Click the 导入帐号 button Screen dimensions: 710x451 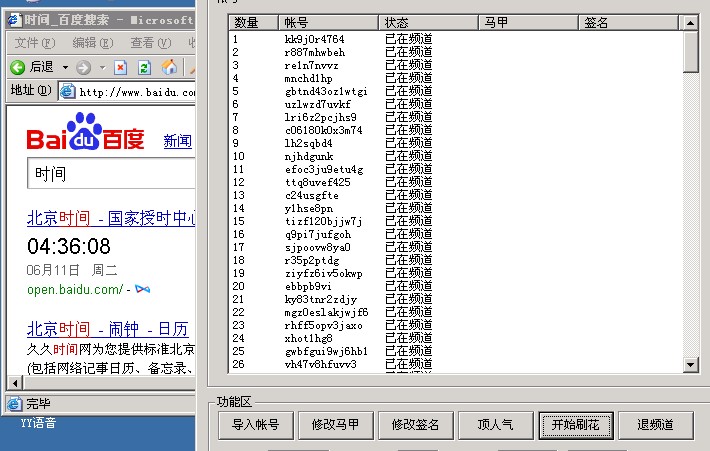pyautogui.click(x=256, y=425)
